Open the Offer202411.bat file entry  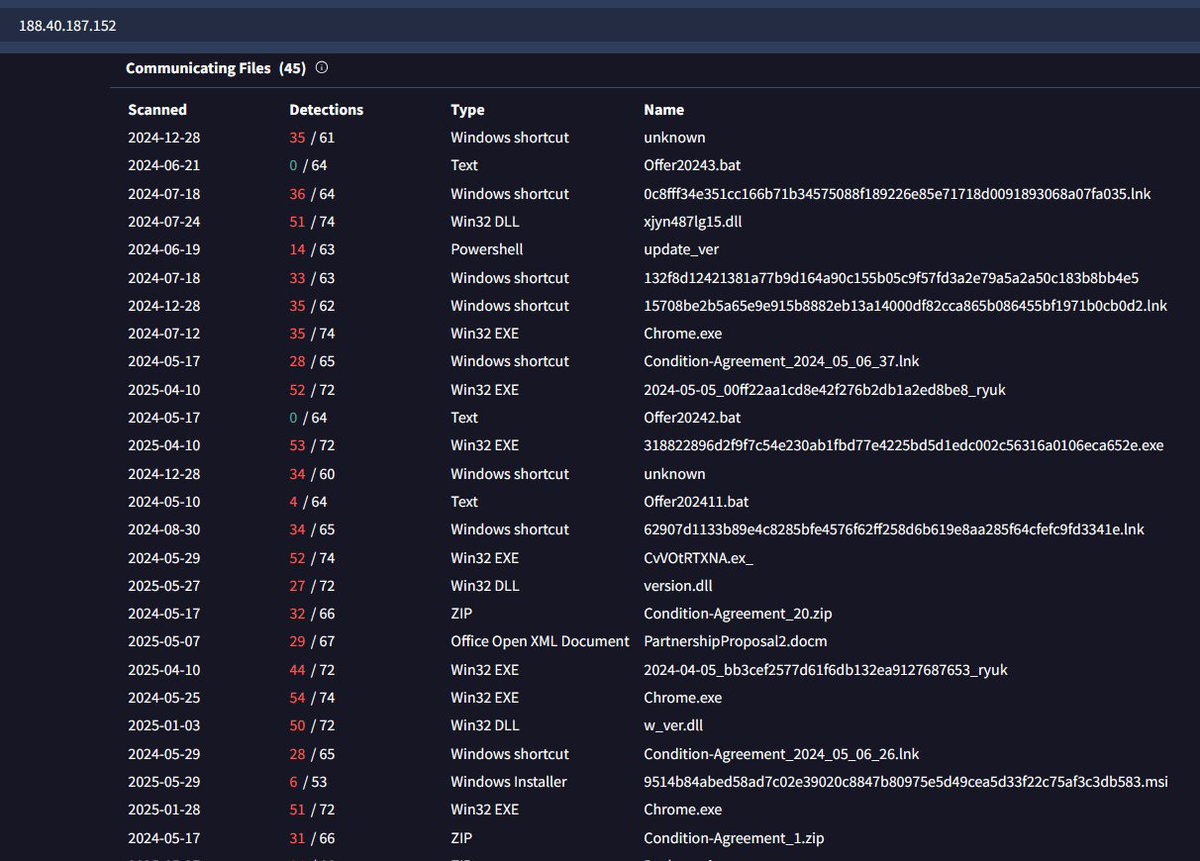(x=696, y=502)
